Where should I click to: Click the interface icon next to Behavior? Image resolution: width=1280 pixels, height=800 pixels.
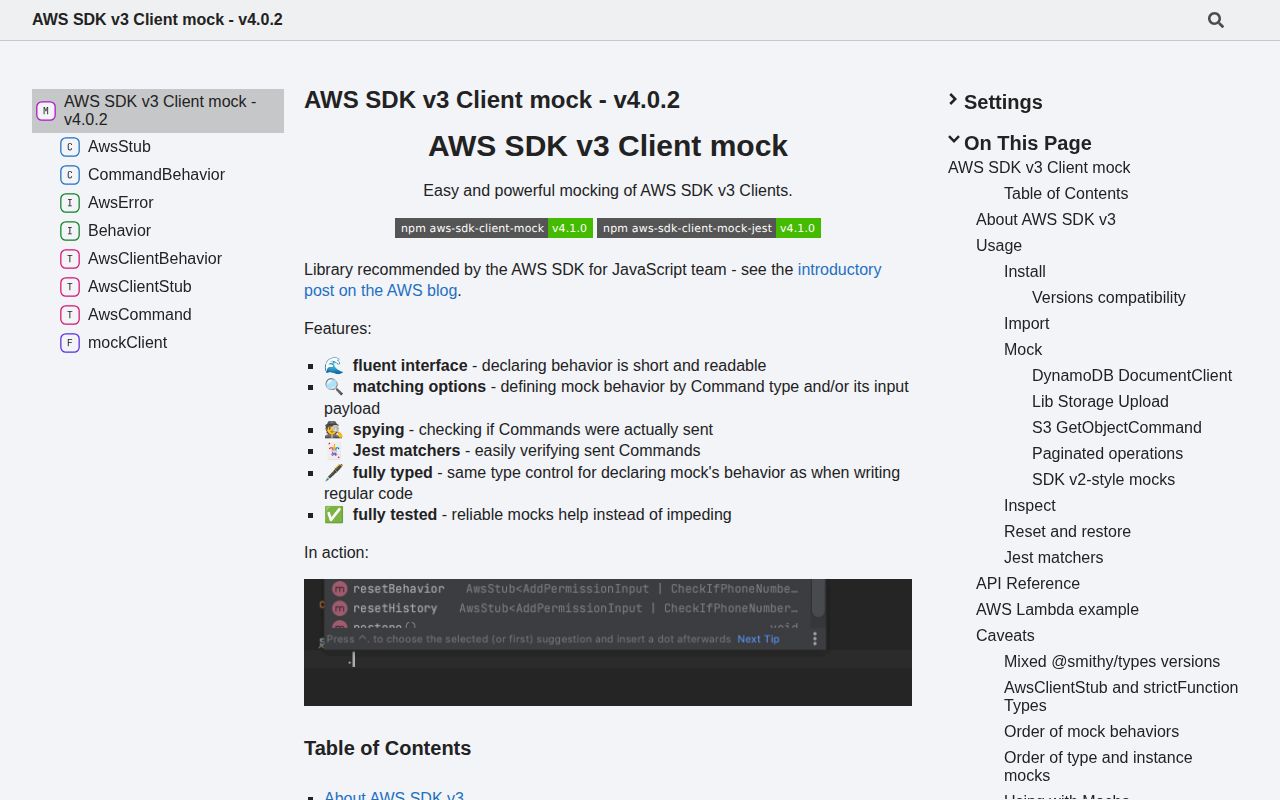70,231
